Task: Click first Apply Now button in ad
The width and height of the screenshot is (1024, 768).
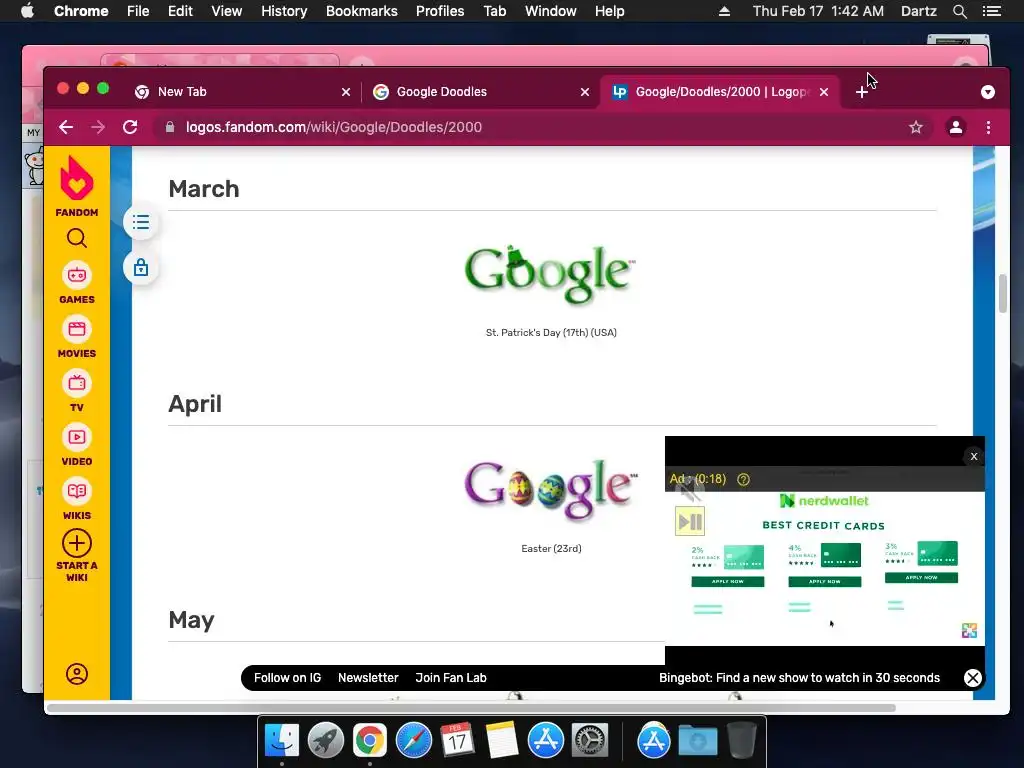Action: tap(728, 581)
